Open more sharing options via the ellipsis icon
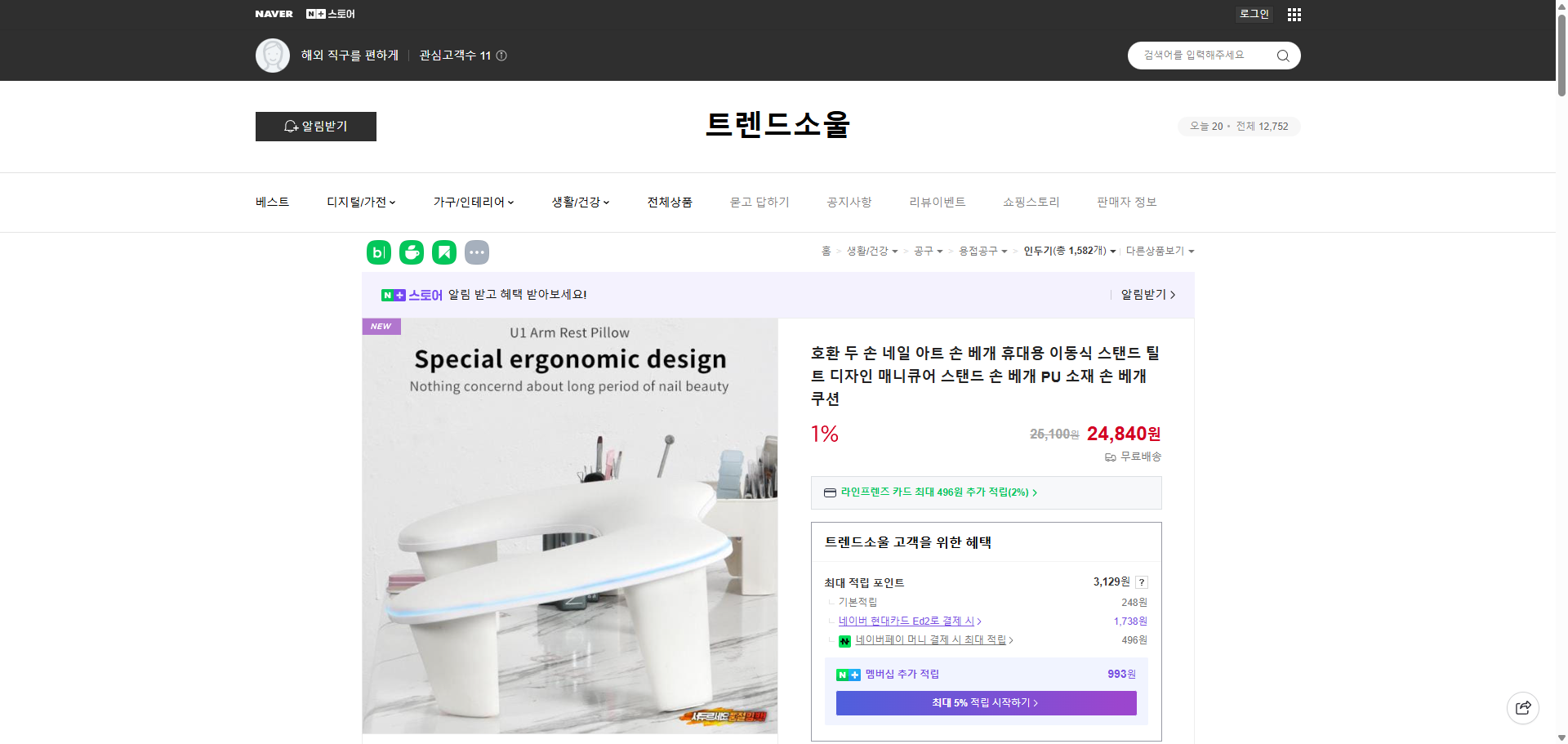This screenshot has width=1568, height=744. click(477, 252)
